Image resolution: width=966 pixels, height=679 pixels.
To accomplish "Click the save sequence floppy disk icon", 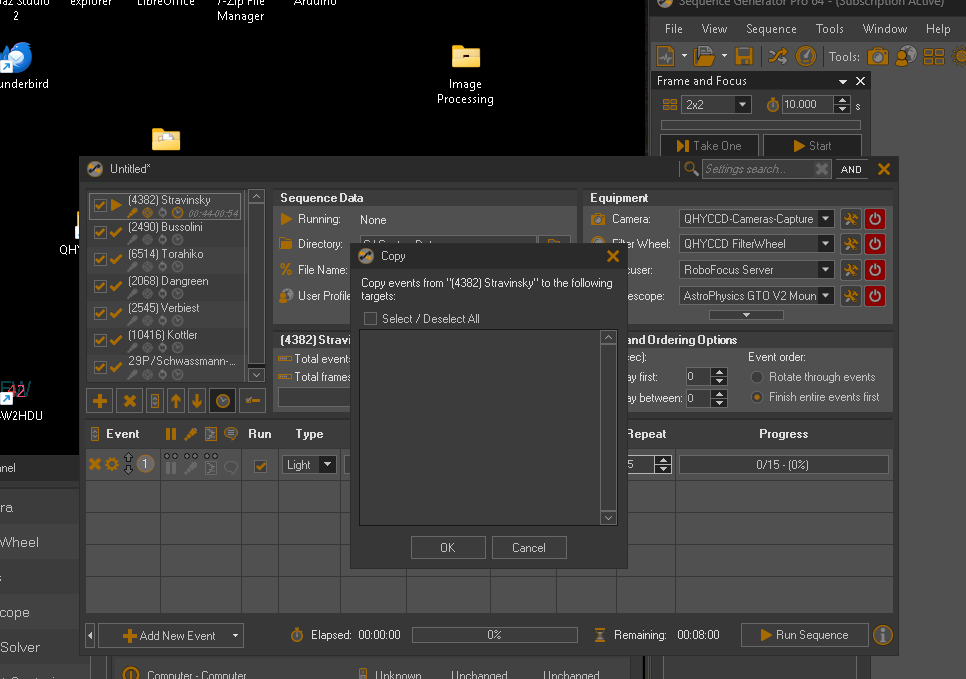I will coord(744,56).
